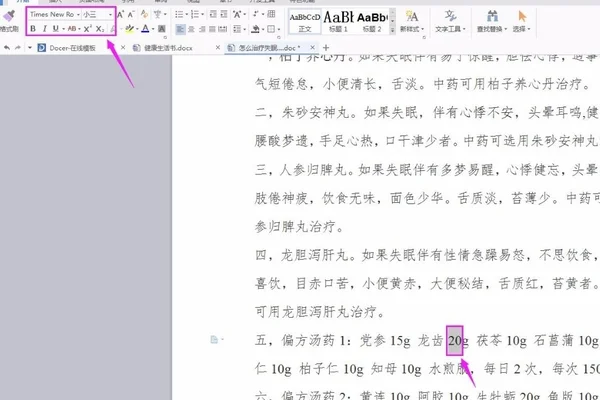This screenshot has height=400, width=600.
Task: Set paragraph alignment to left
Action: [180, 29]
